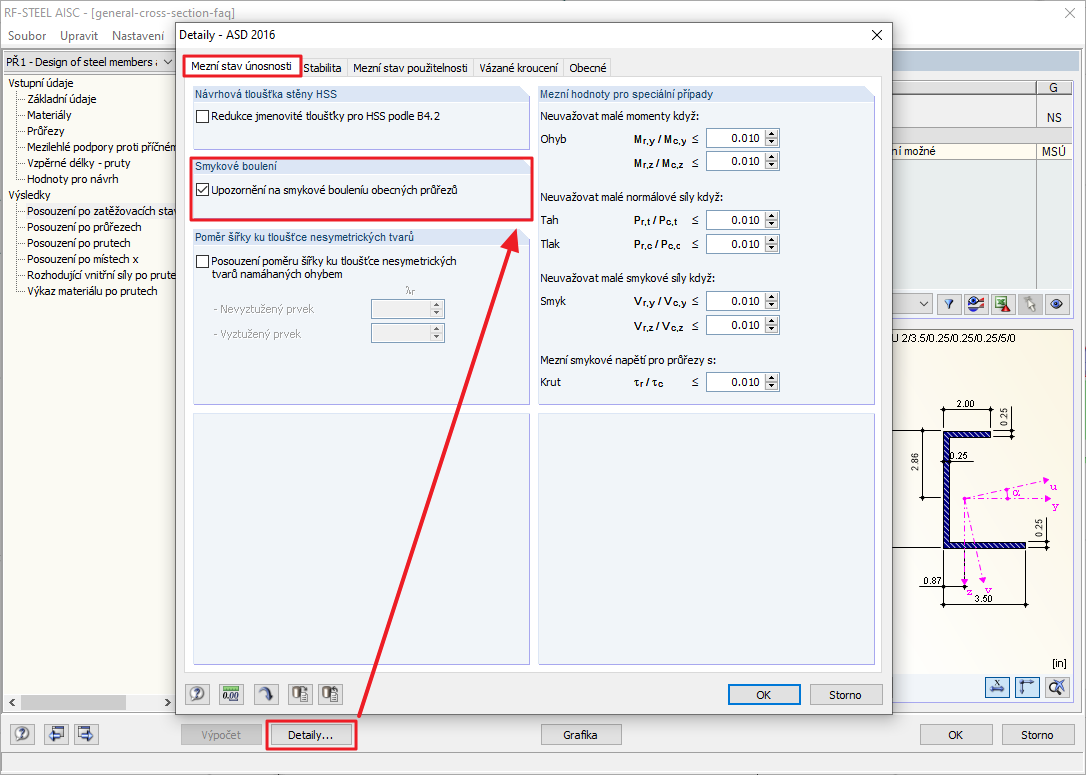This screenshot has height=775, width=1086.
Task: Click the Detaily... button
Action: coord(311,735)
